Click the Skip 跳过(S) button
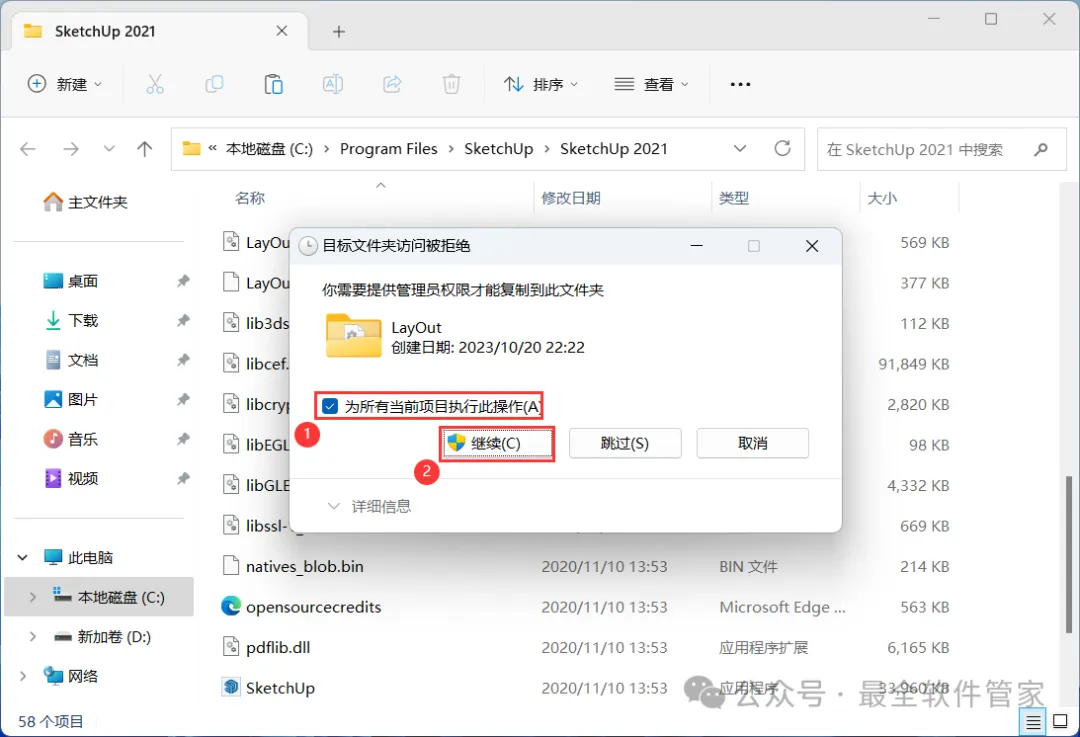1080x737 pixels. 625,443
